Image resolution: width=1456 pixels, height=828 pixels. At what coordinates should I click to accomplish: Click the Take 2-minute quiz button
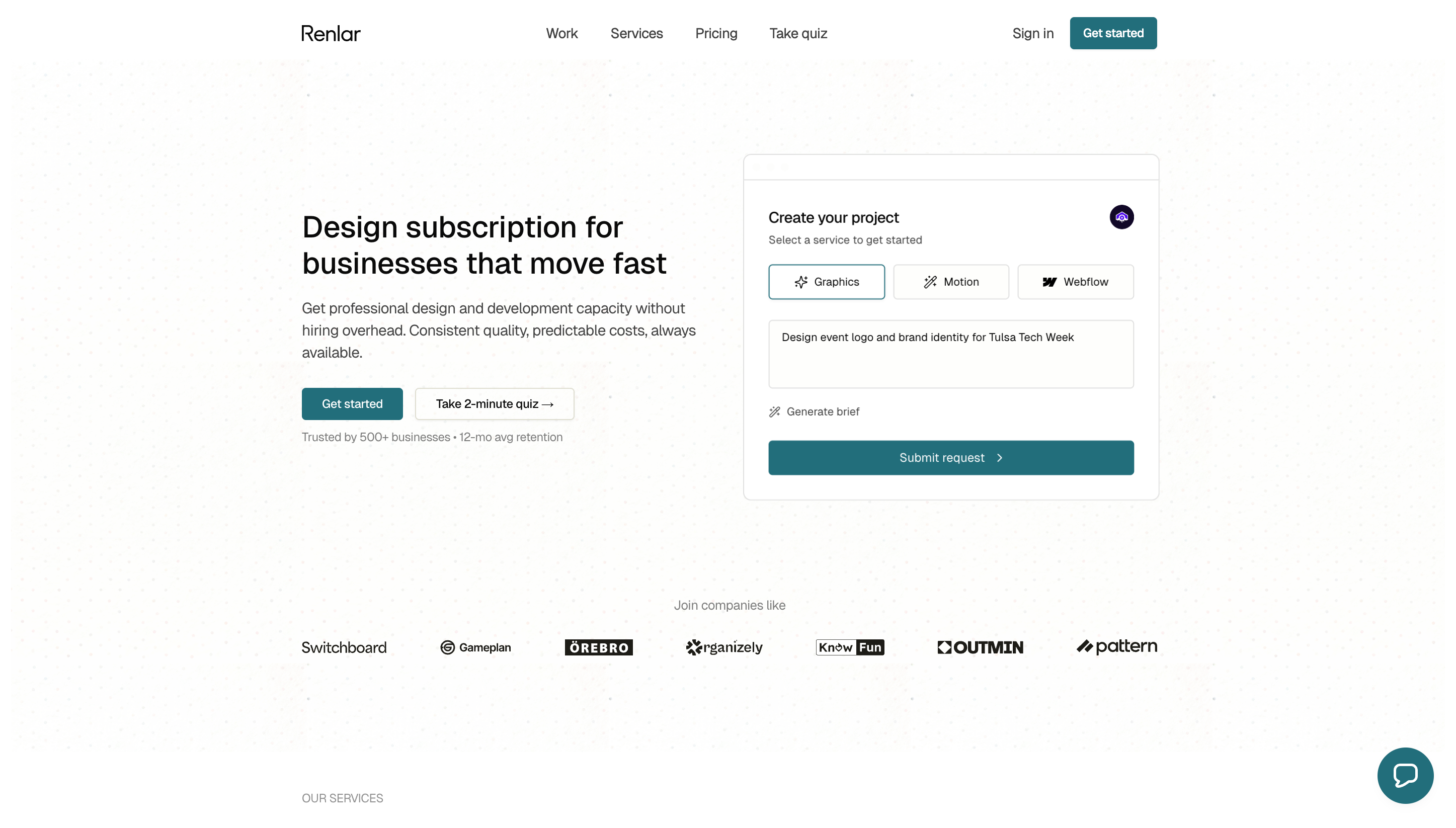pos(494,404)
